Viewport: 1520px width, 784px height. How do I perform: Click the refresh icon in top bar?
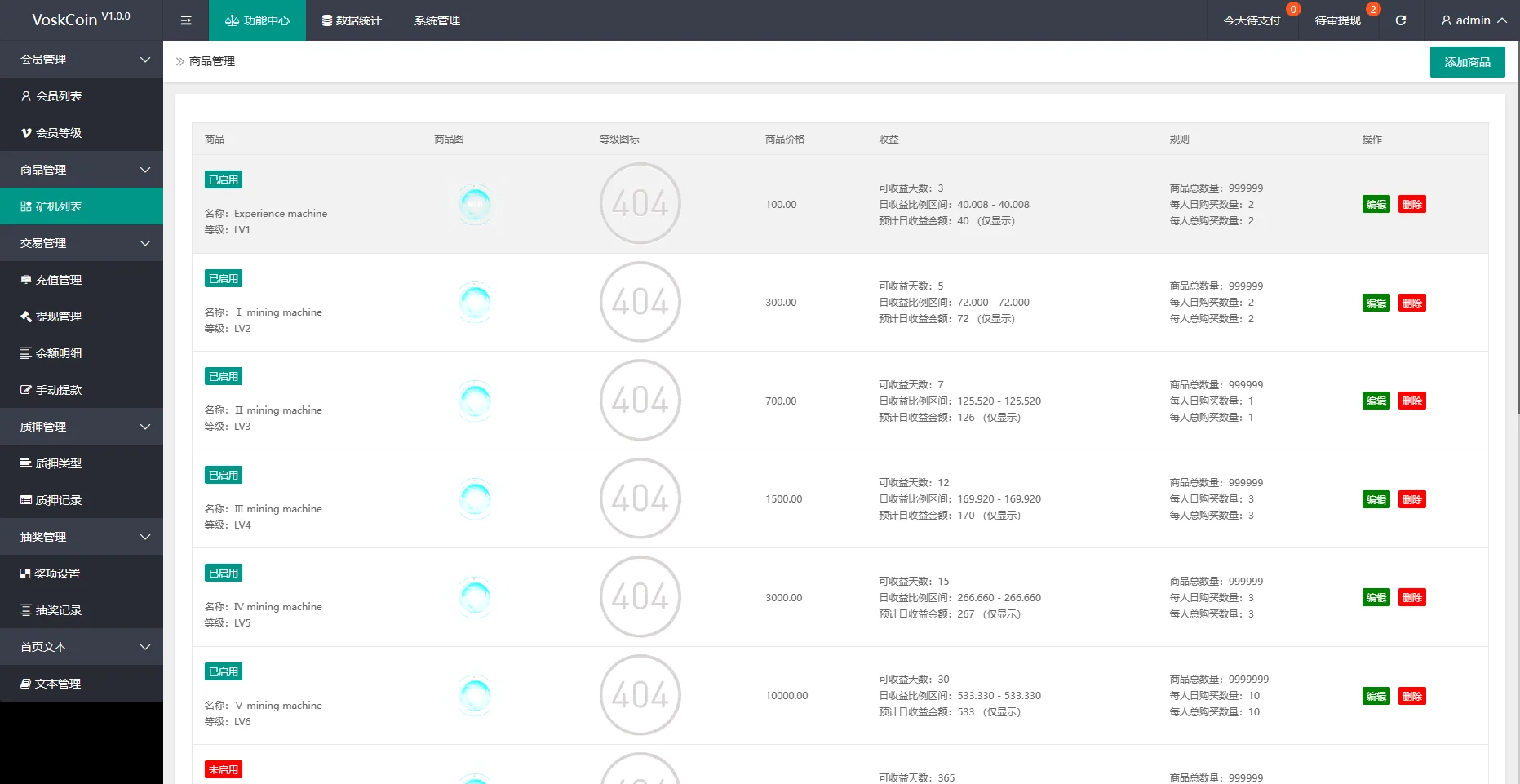click(x=1401, y=20)
